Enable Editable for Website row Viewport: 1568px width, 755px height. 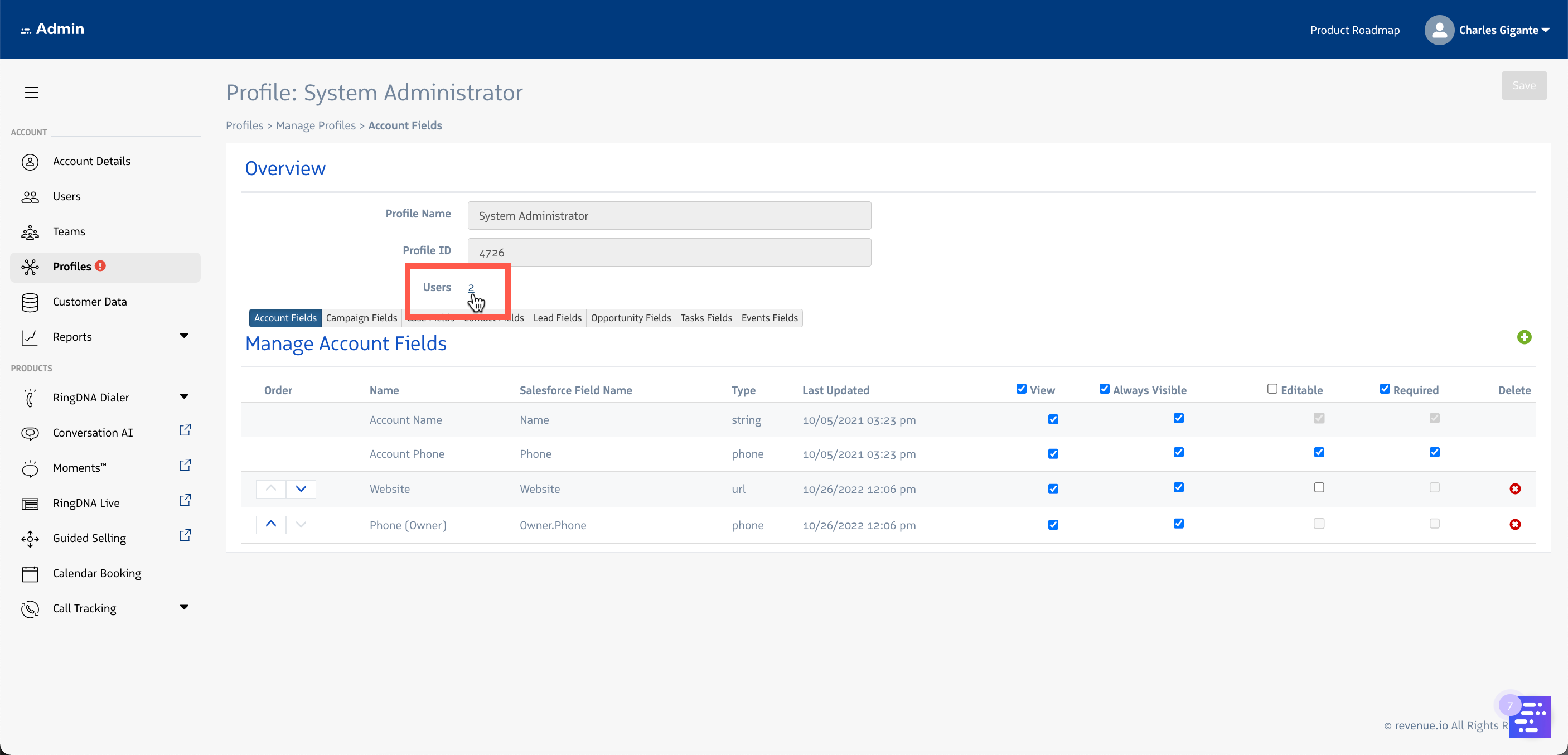(1318, 488)
